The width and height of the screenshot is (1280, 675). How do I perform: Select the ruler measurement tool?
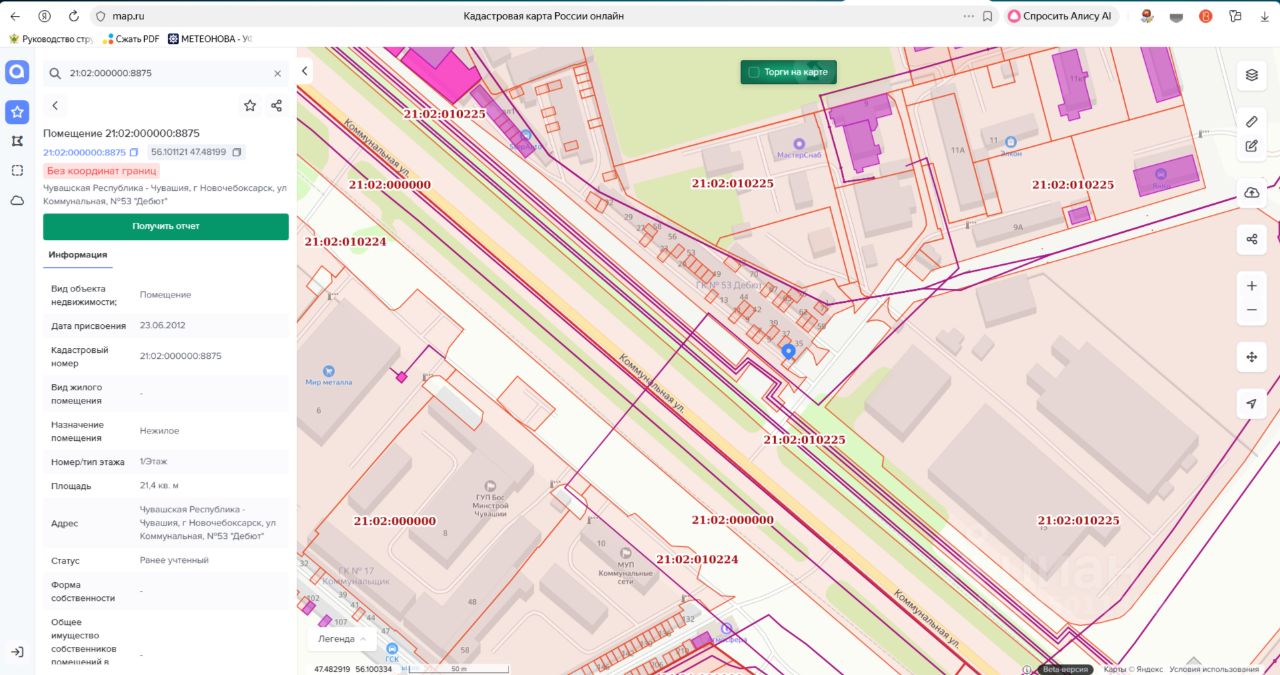[1251, 122]
